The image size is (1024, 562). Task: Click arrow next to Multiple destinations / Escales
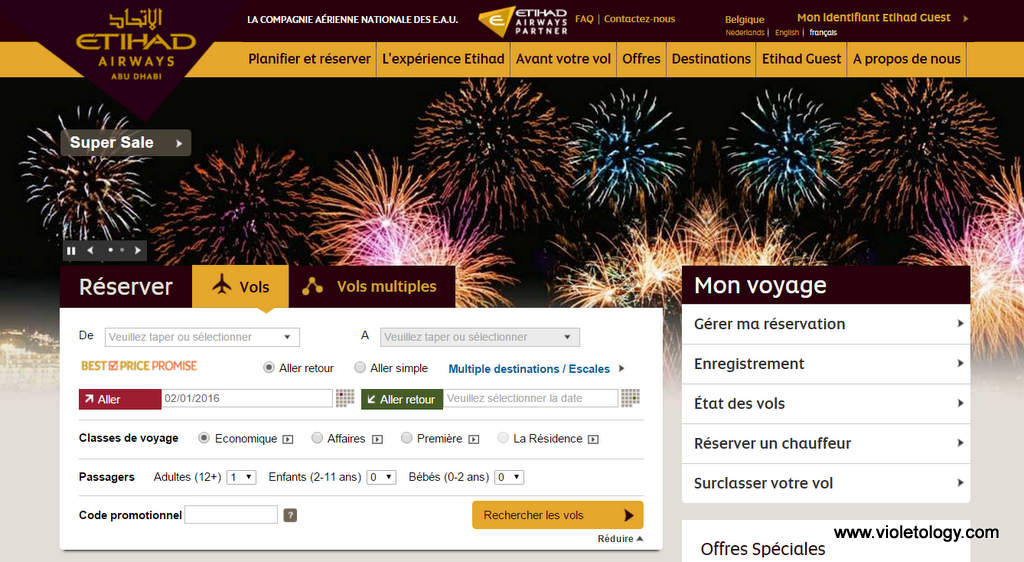pos(621,369)
